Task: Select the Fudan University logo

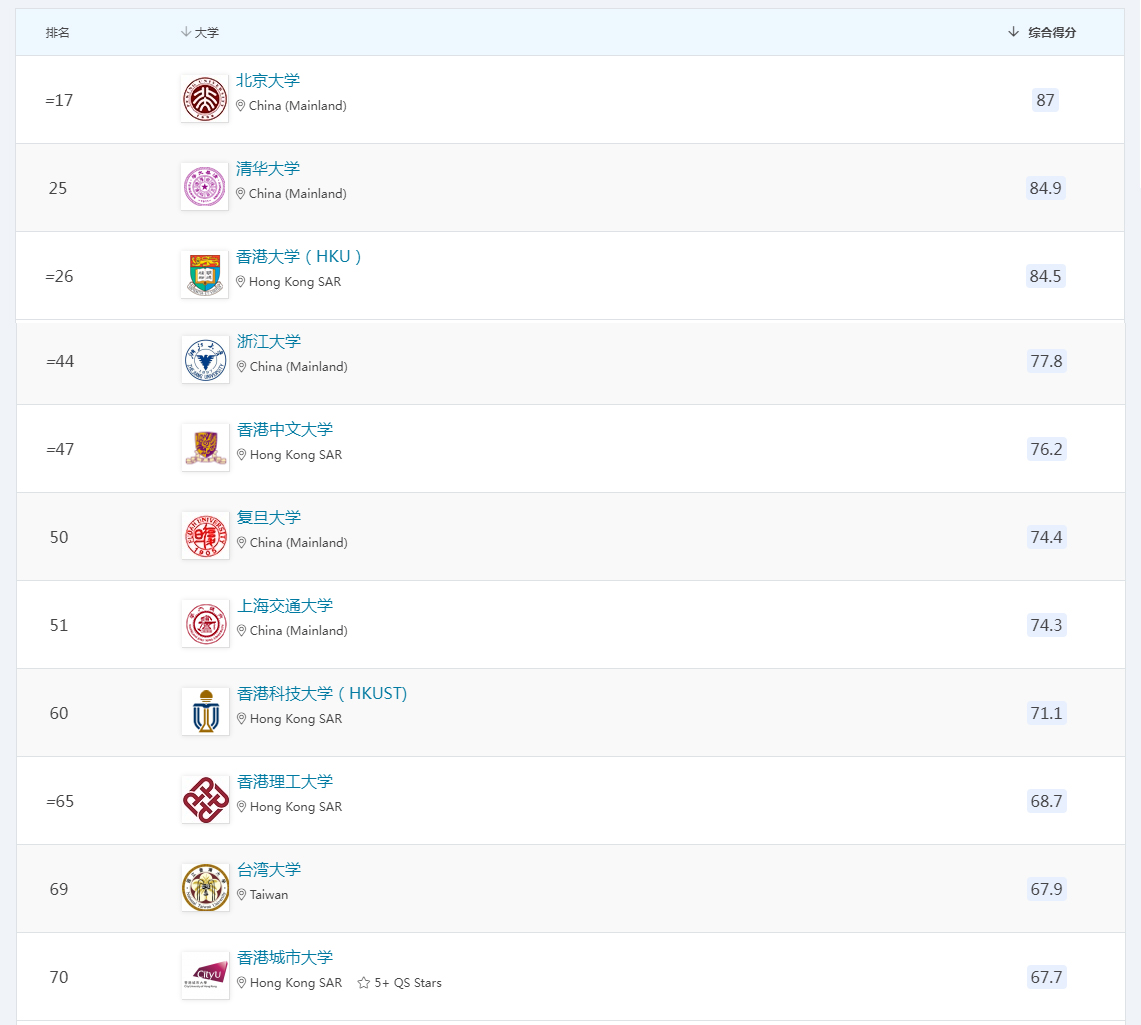Action: coord(205,536)
